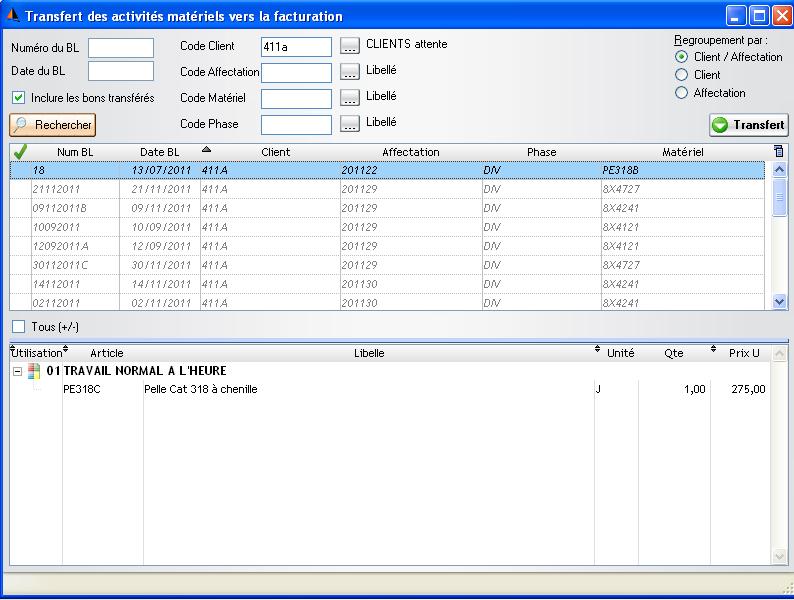The width and height of the screenshot is (794, 600).
Task: Click the green checkmark column header icon
Action: click(x=20, y=151)
